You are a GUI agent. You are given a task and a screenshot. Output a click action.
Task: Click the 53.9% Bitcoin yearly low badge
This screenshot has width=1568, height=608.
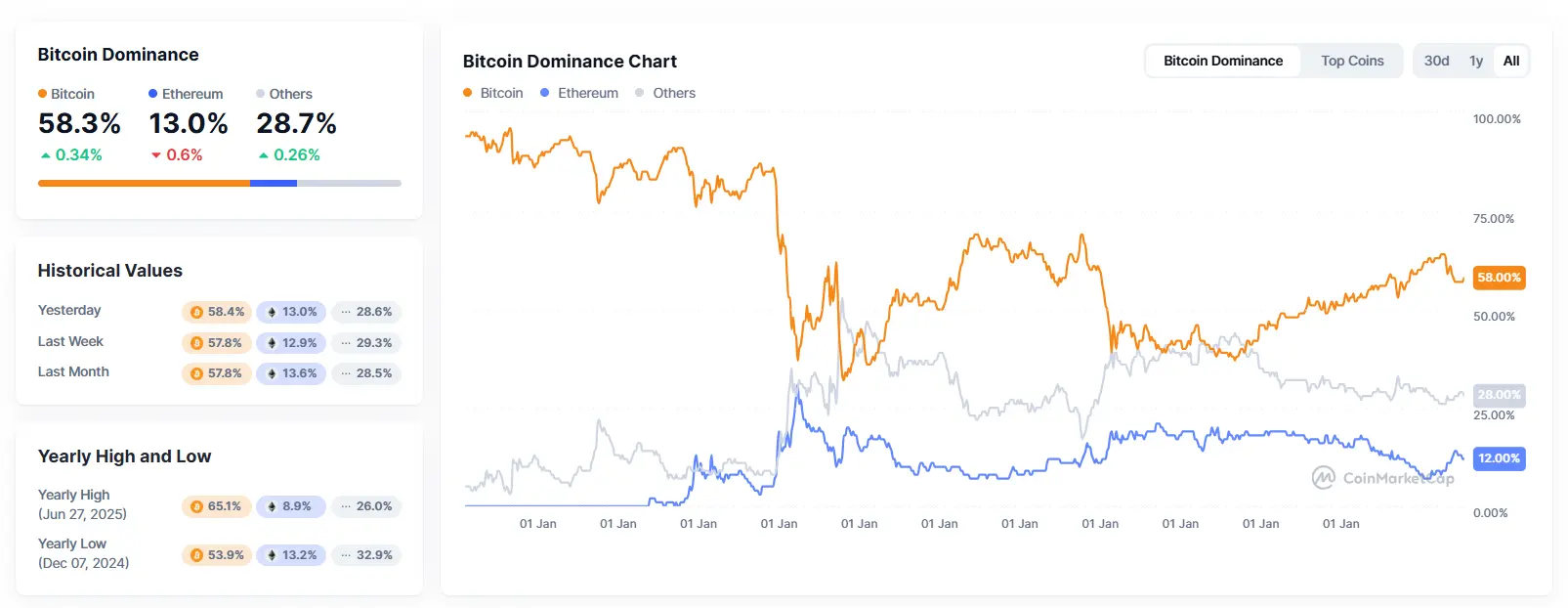tap(217, 555)
